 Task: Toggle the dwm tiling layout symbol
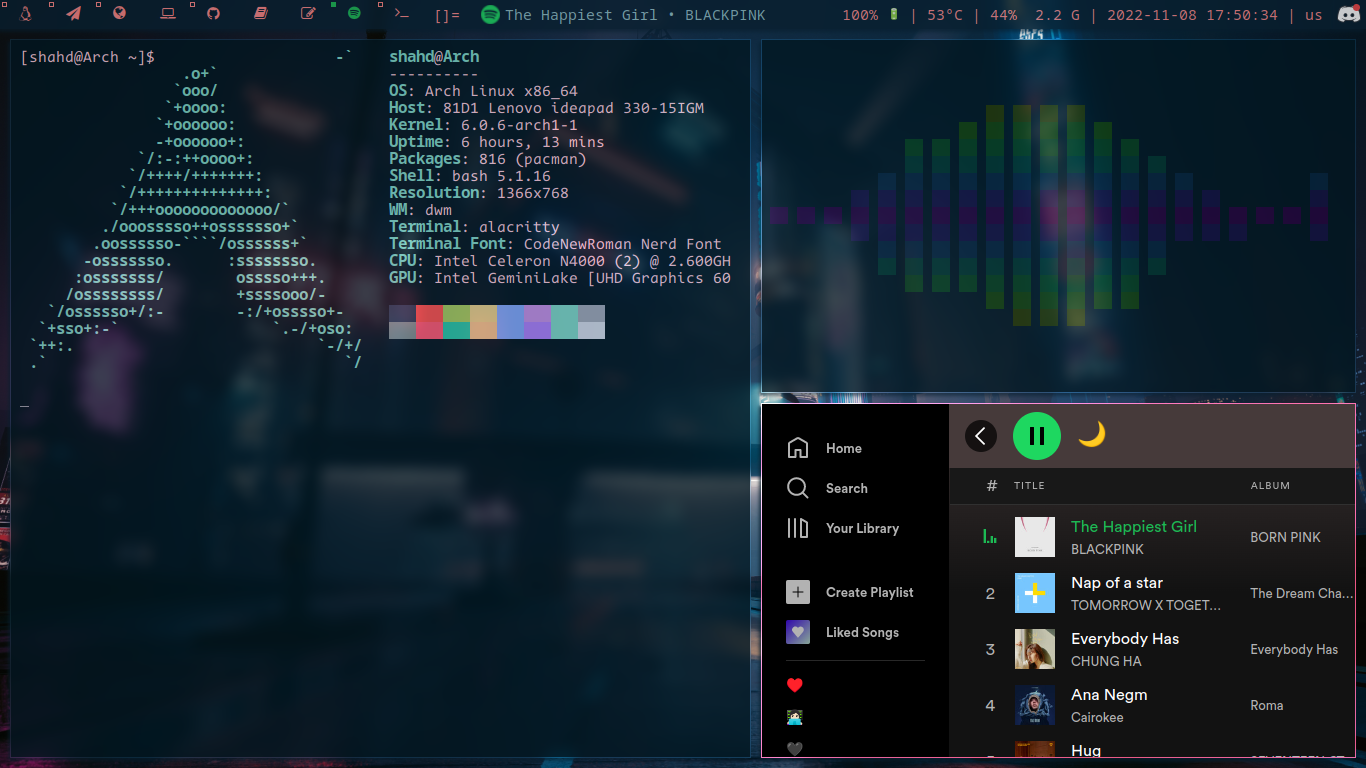447,15
